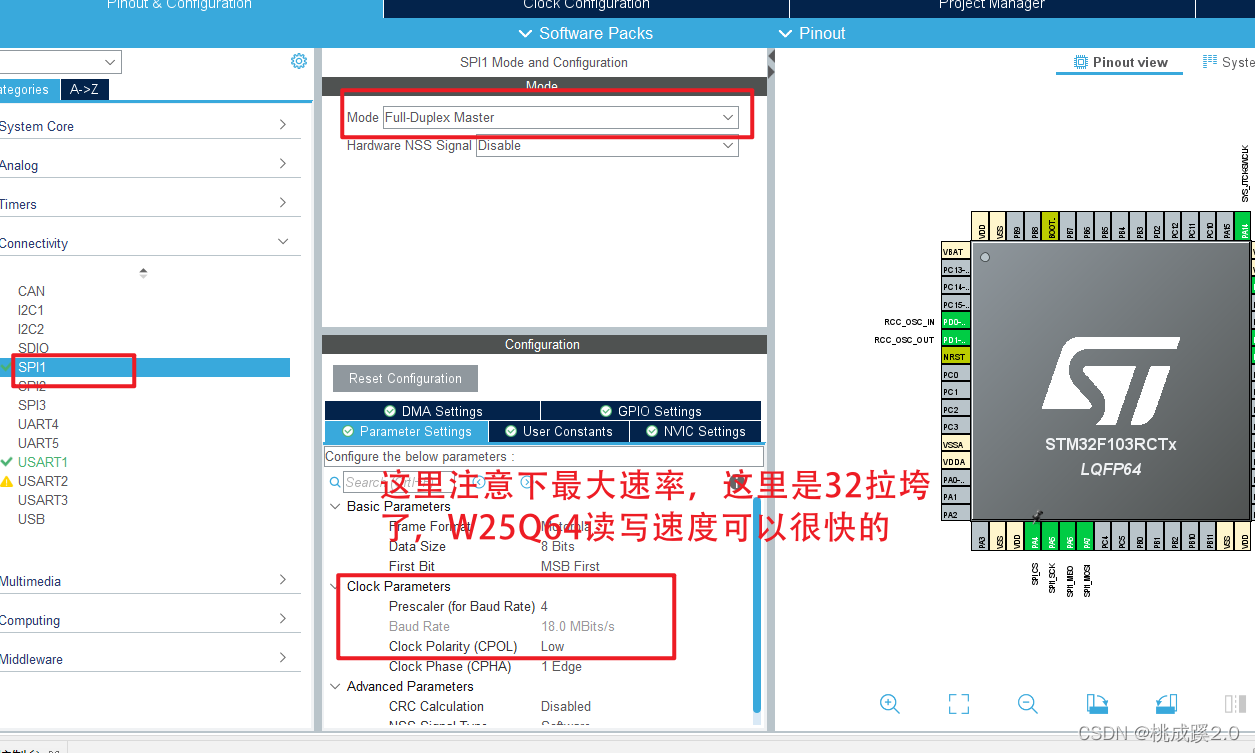
Task: Click the Prescaler value 4
Action: tap(544, 606)
